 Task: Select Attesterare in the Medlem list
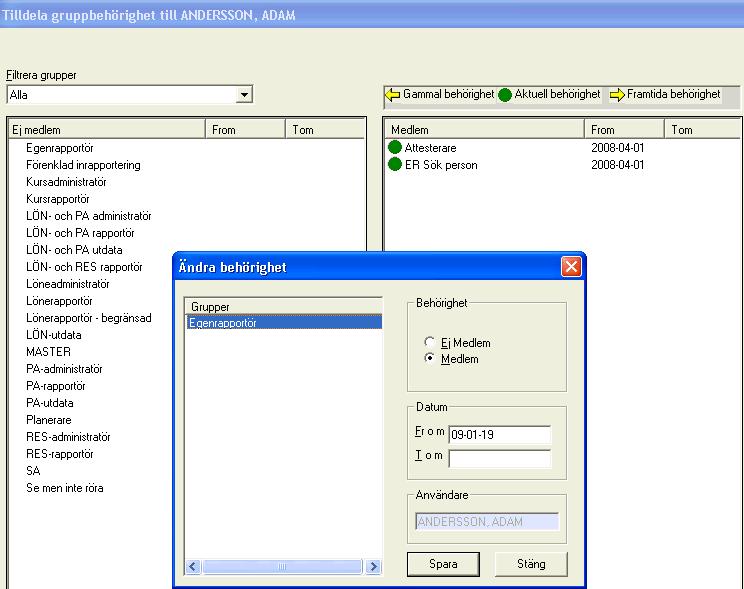pyautogui.click(x=430, y=148)
